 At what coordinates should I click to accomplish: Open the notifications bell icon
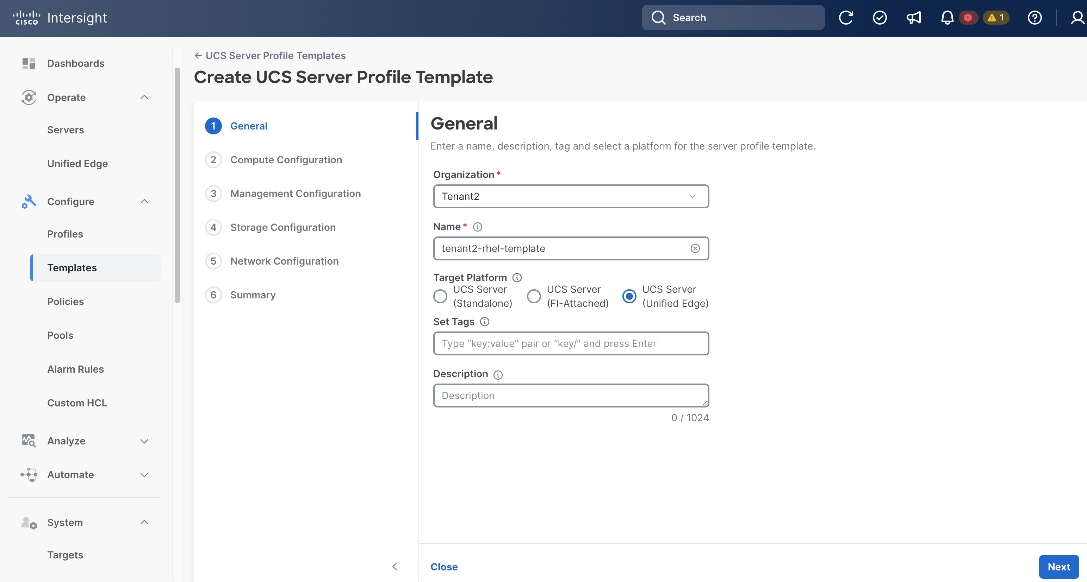coord(947,18)
